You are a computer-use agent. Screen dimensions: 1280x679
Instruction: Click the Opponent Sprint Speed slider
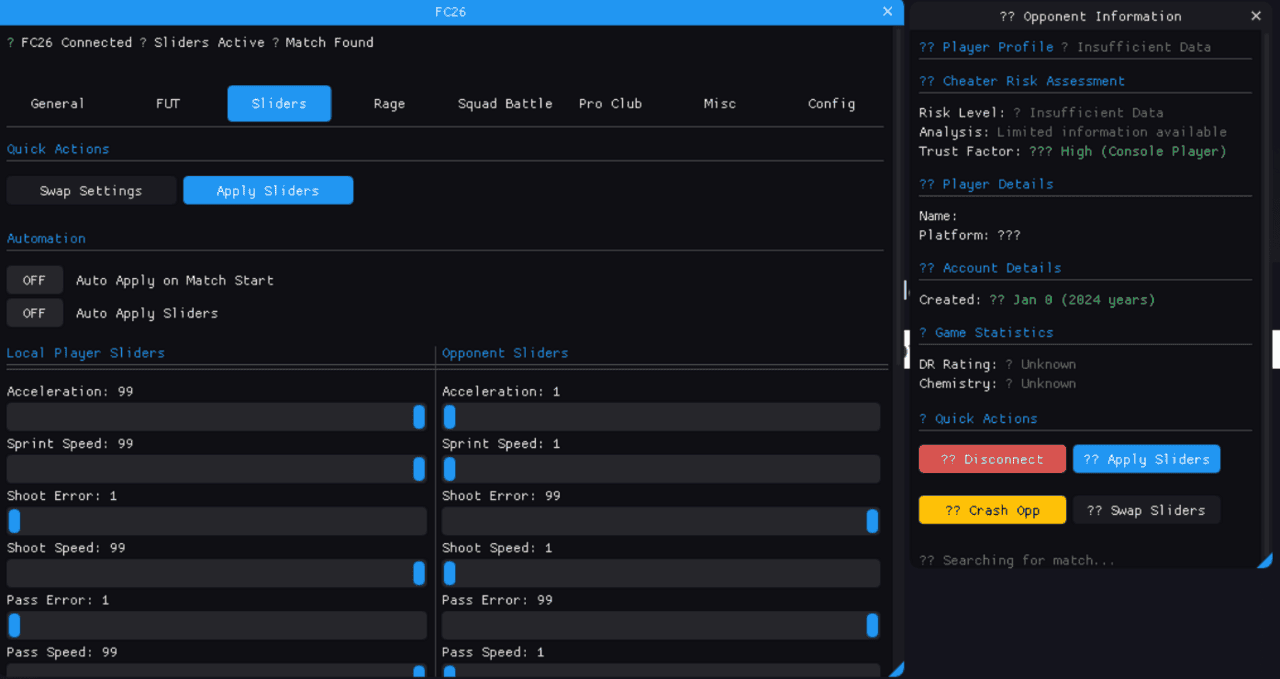[x=660, y=469]
